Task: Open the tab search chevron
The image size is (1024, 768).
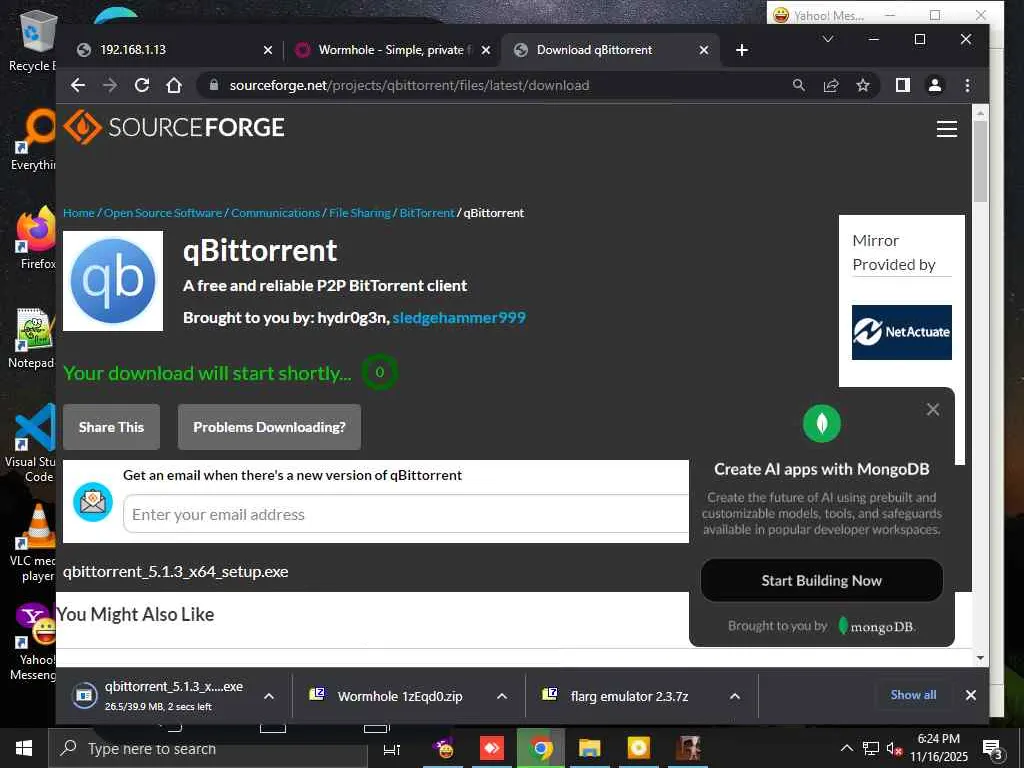Action: (827, 39)
